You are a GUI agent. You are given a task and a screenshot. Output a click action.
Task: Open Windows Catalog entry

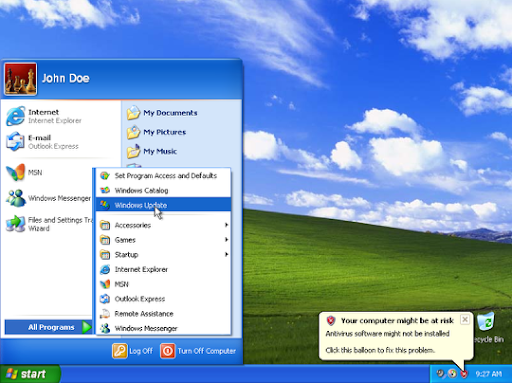pos(163,190)
